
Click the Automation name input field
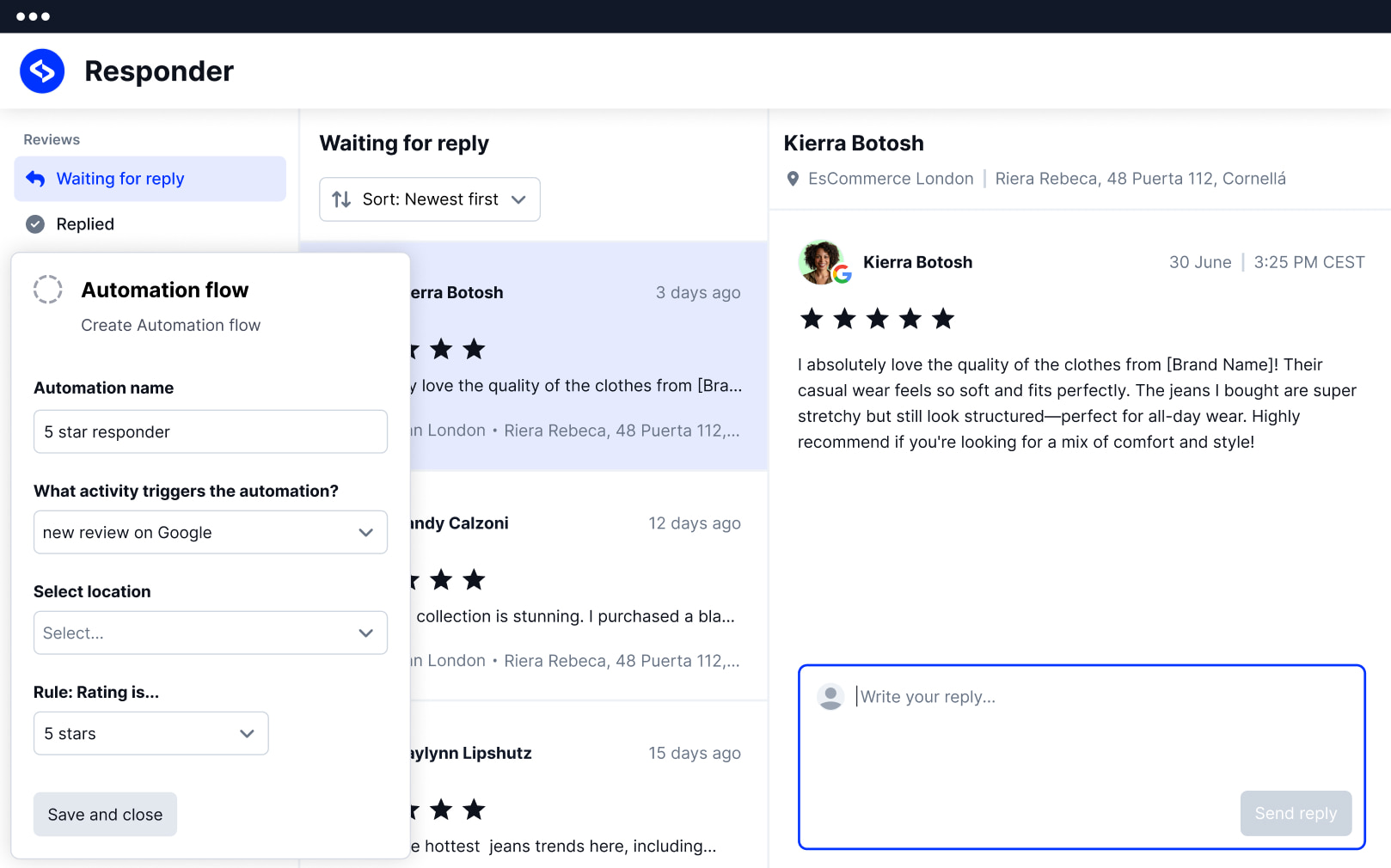[x=211, y=432]
